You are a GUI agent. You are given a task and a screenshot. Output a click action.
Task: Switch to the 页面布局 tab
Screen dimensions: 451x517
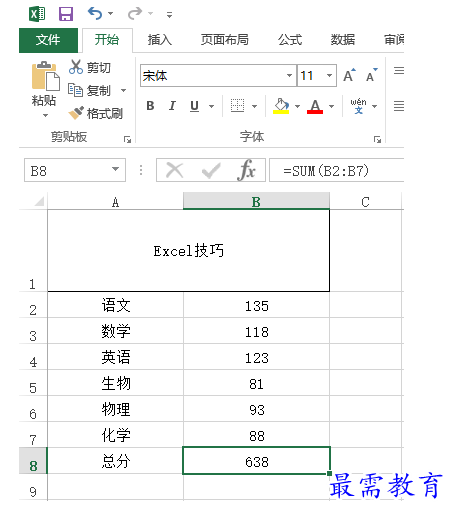[x=225, y=40]
